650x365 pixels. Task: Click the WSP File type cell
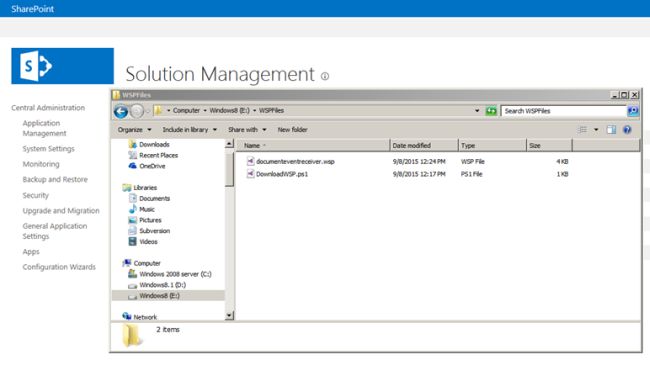[473, 161]
